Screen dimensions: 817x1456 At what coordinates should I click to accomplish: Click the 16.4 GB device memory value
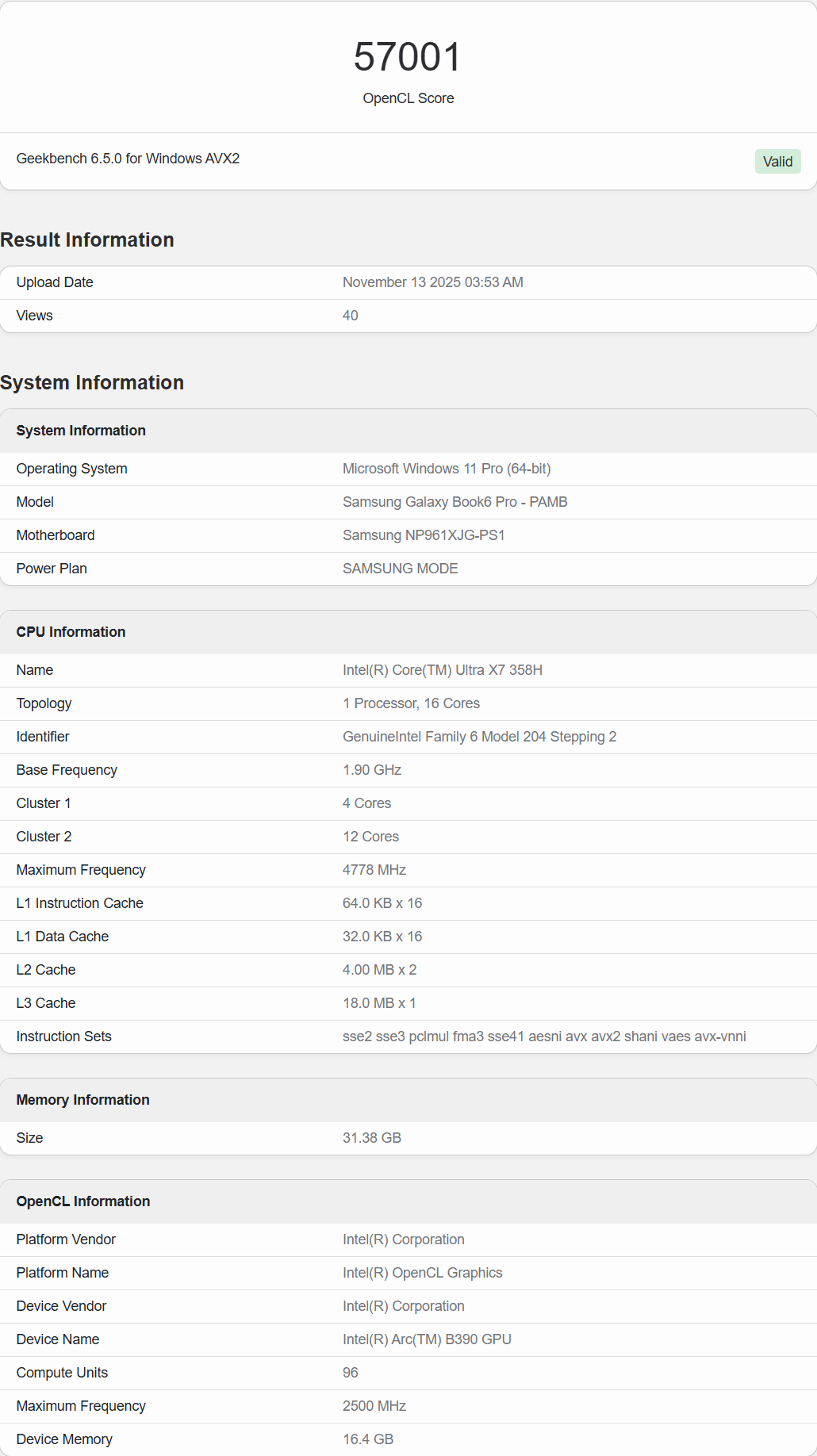pyautogui.click(x=367, y=1439)
